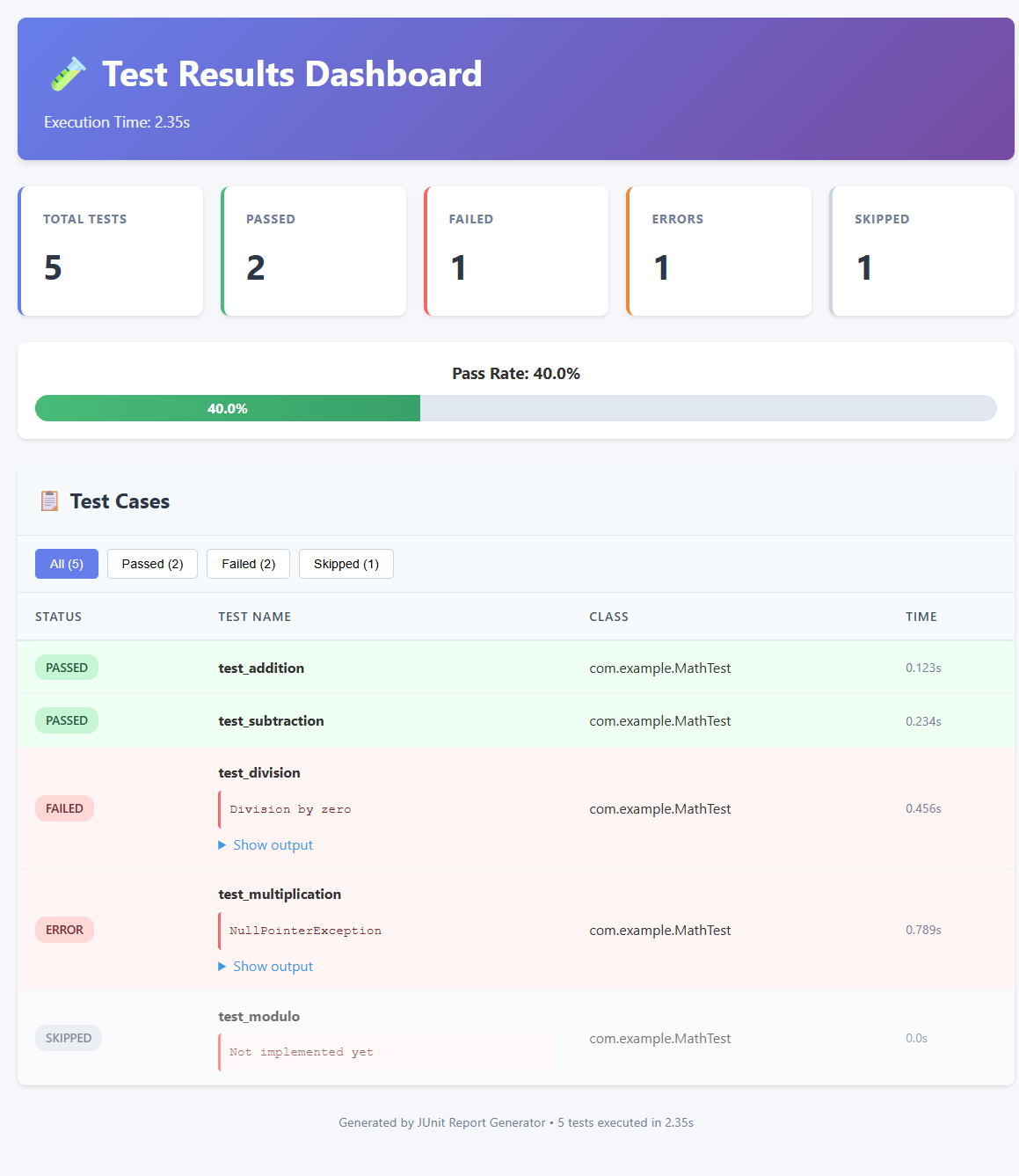
Task: Click PASSED badge in test_subtraction row
Action: tap(67, 720)
